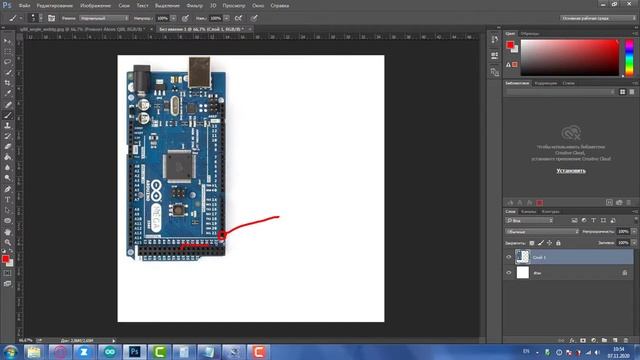Image resolution: width=640 pixels, height=360 pixels.
Task: Delete layer using trash icon
Action: coord(626,340)
